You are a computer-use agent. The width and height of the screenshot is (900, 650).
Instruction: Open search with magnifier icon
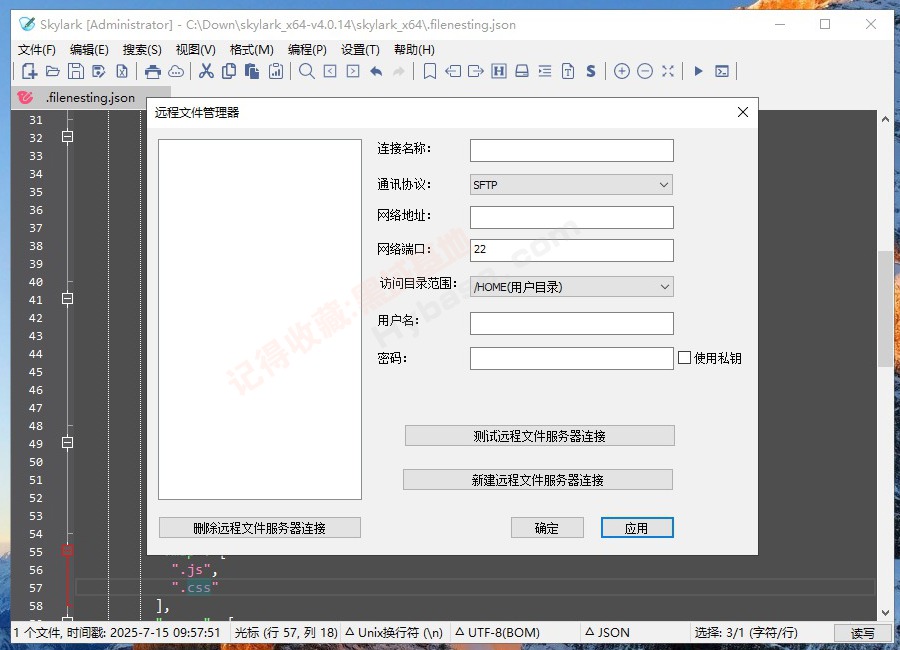click(307, 71)
